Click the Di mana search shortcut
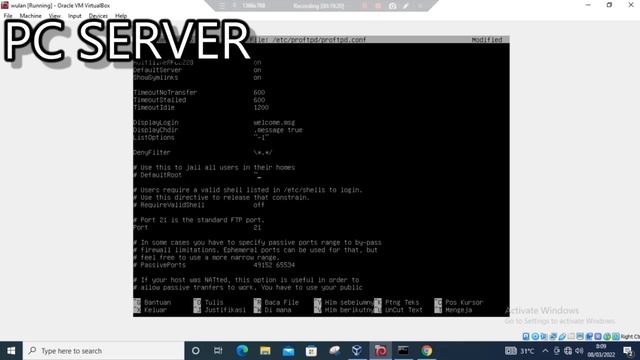Image resolution: width=640 pixels, height=360 pixels. tap(273, 310)
